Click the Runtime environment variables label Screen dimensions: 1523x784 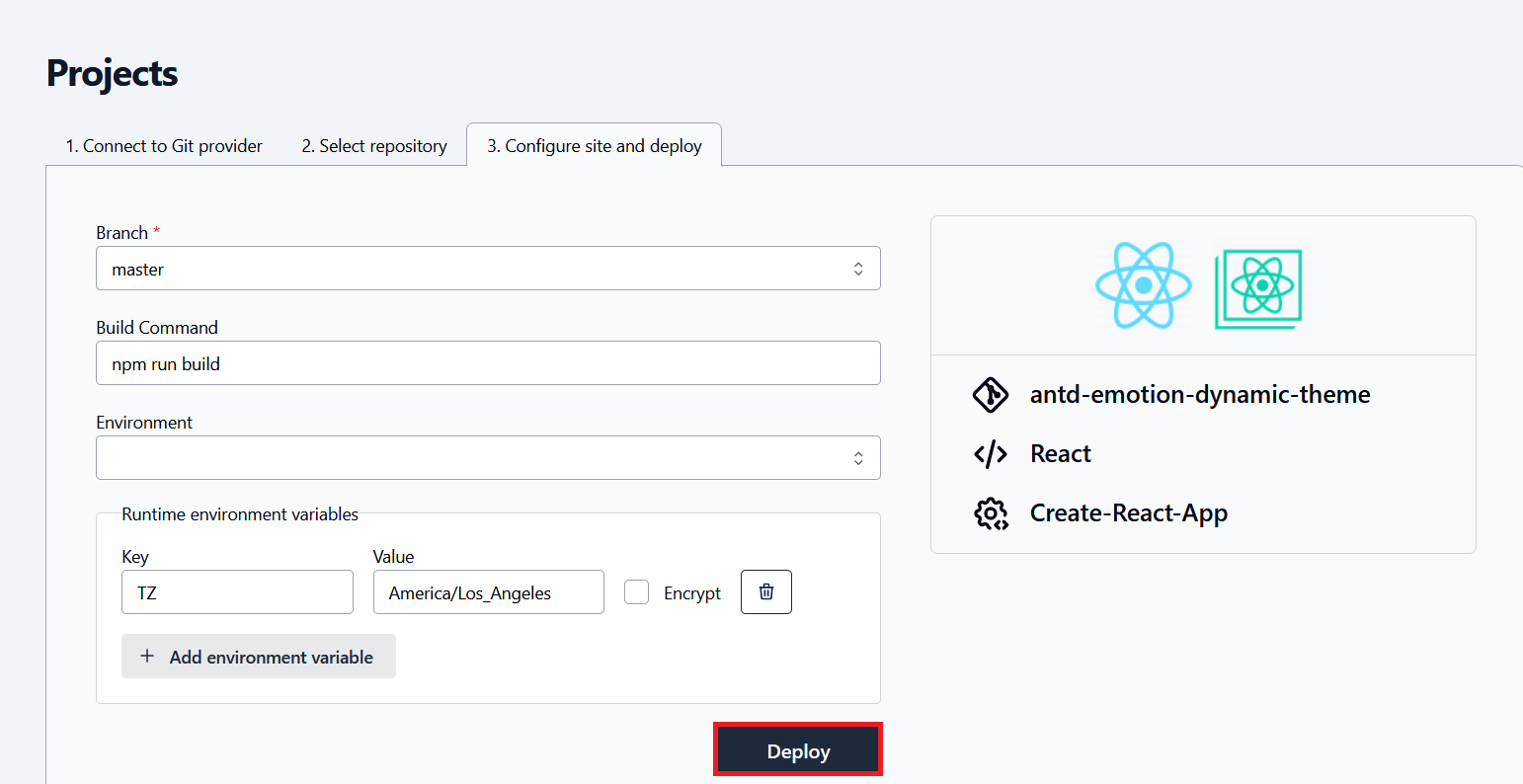coord(240,514)
